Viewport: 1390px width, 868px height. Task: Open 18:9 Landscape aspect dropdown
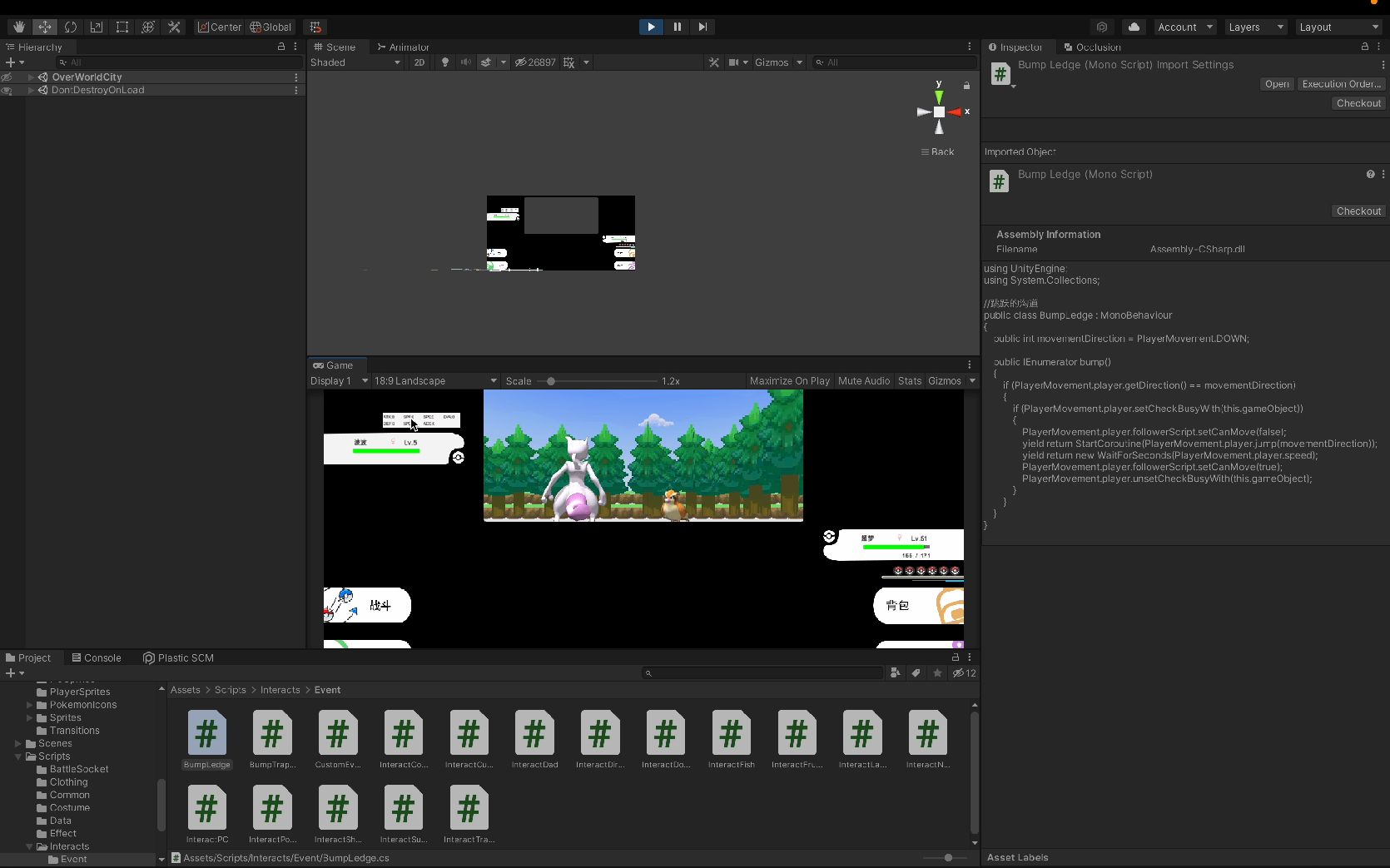[x=435, y=381]
